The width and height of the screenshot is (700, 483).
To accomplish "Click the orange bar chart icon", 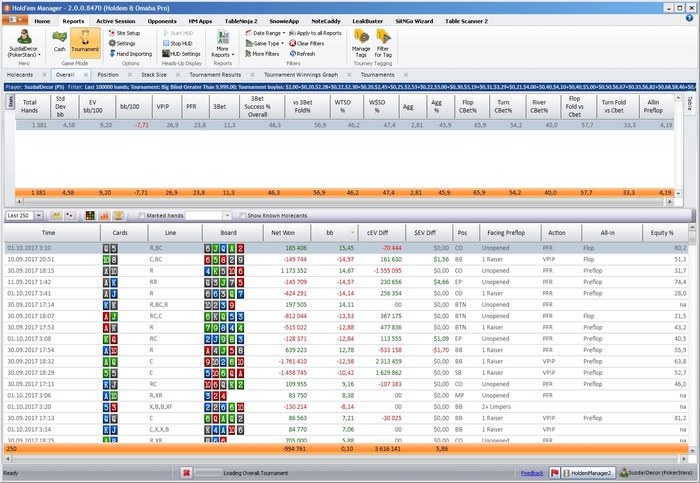I will [x=104, y=216].
